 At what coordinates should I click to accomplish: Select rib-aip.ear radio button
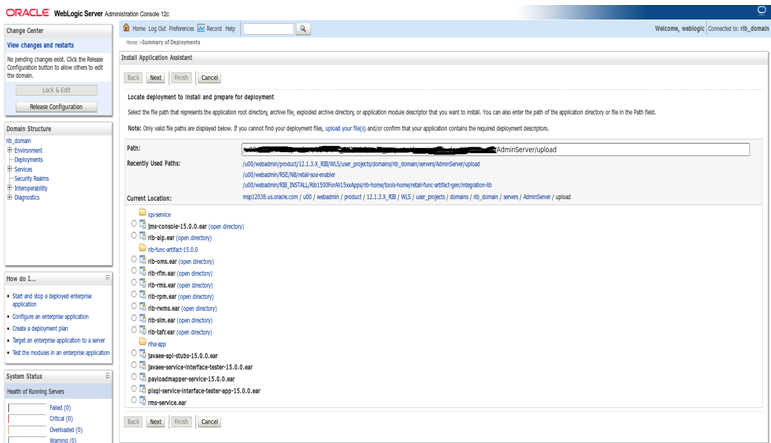point(134,235)
